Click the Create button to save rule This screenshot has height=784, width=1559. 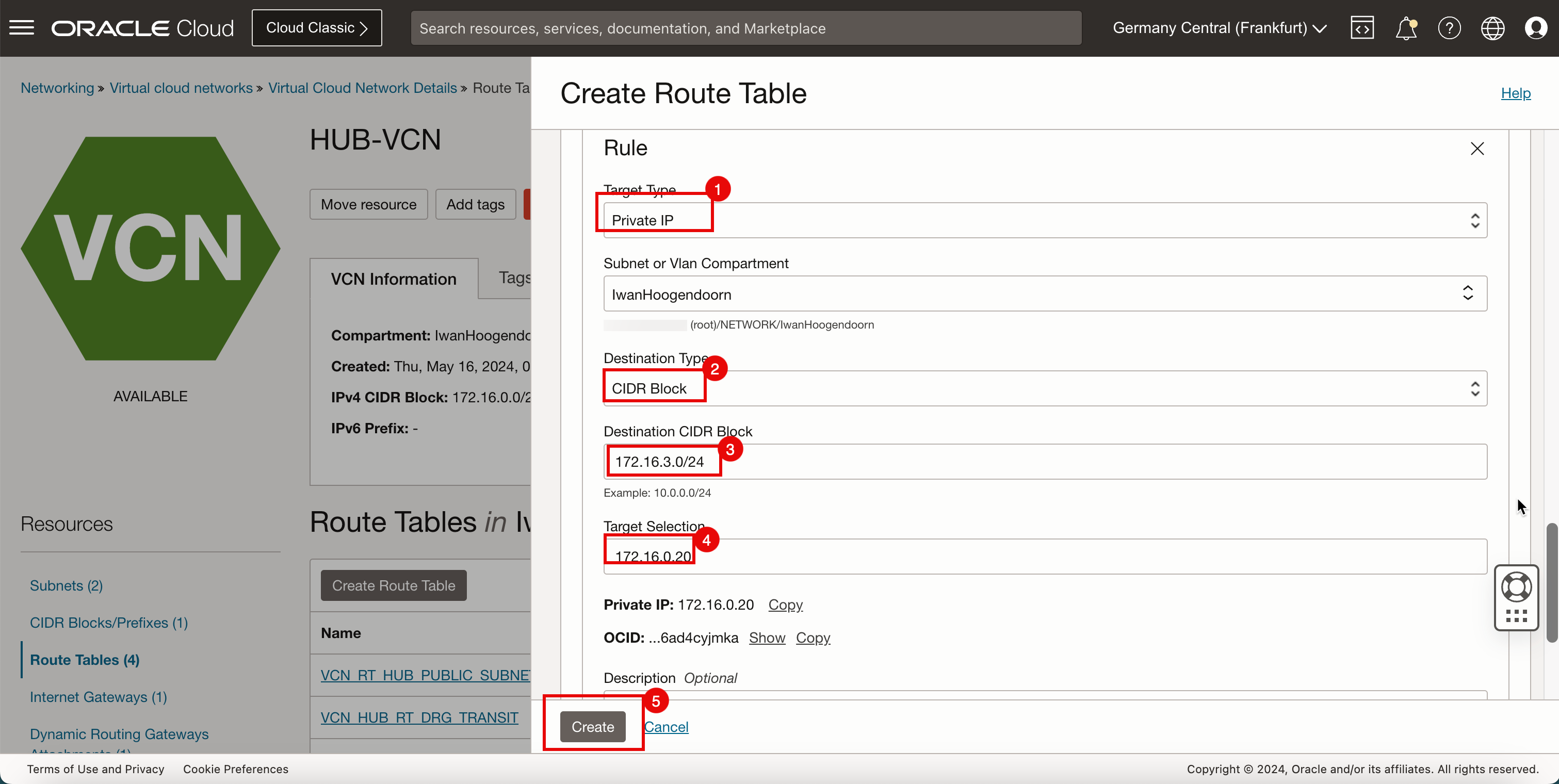tap(593, 728)
